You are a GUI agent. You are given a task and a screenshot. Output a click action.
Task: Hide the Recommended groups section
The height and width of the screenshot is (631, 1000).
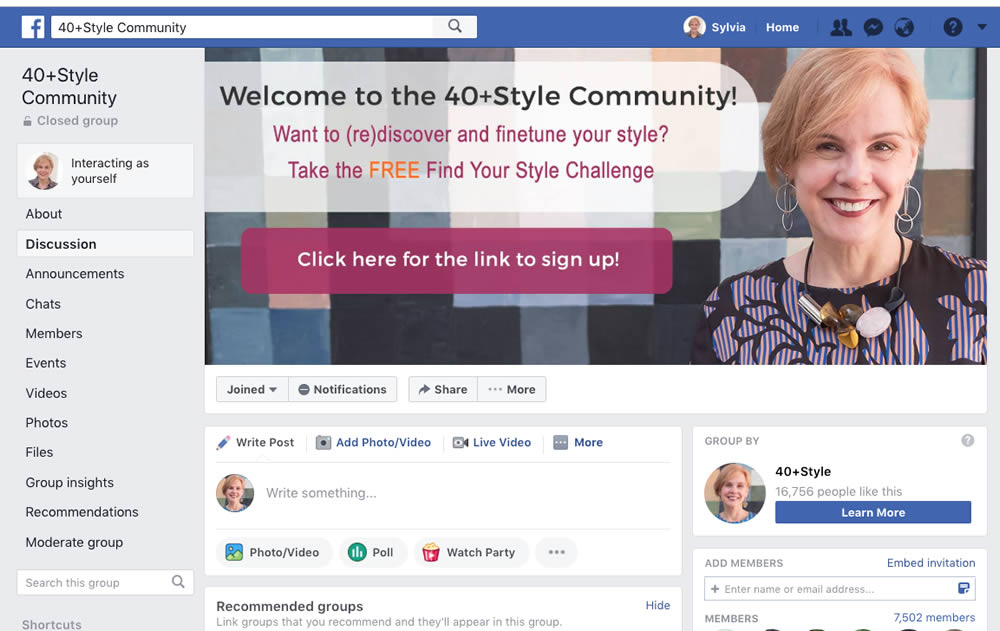[658, 605]
